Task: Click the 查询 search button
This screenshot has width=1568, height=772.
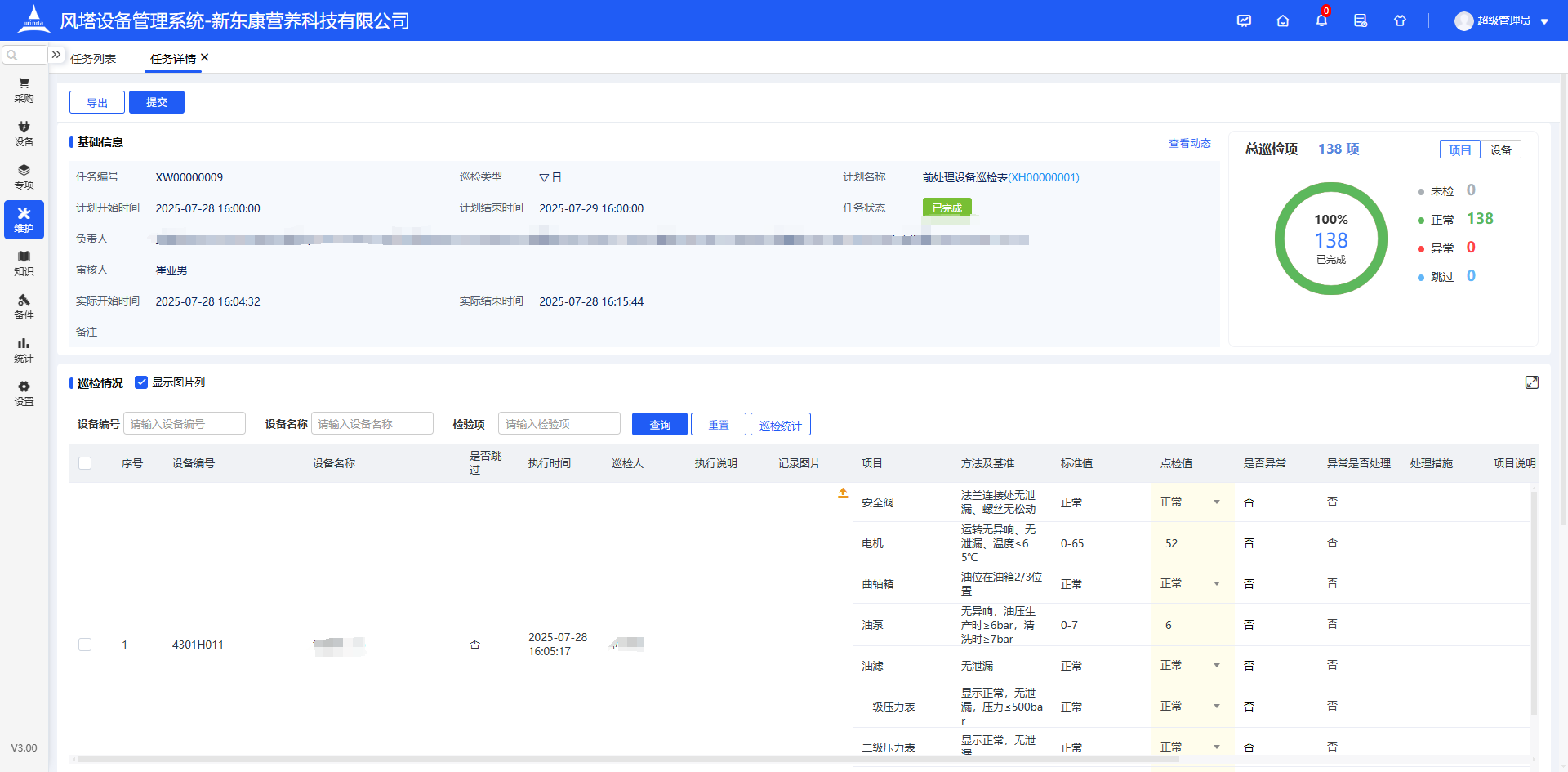Action: coord(659,424)
